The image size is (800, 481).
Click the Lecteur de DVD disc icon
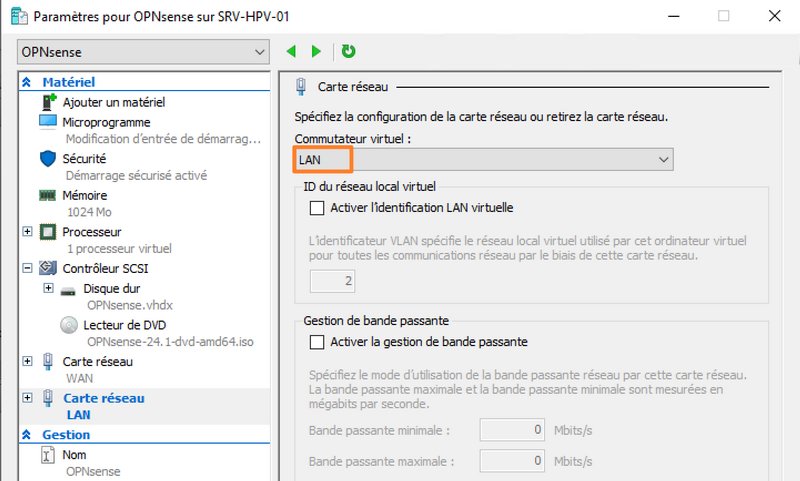[x=69, y=325]
